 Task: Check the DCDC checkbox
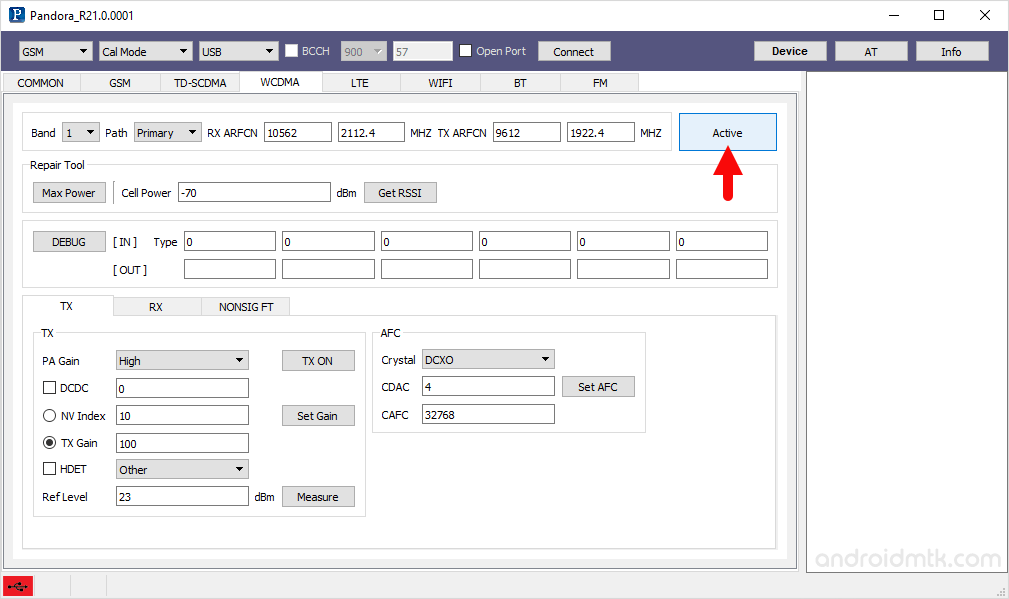49,388
